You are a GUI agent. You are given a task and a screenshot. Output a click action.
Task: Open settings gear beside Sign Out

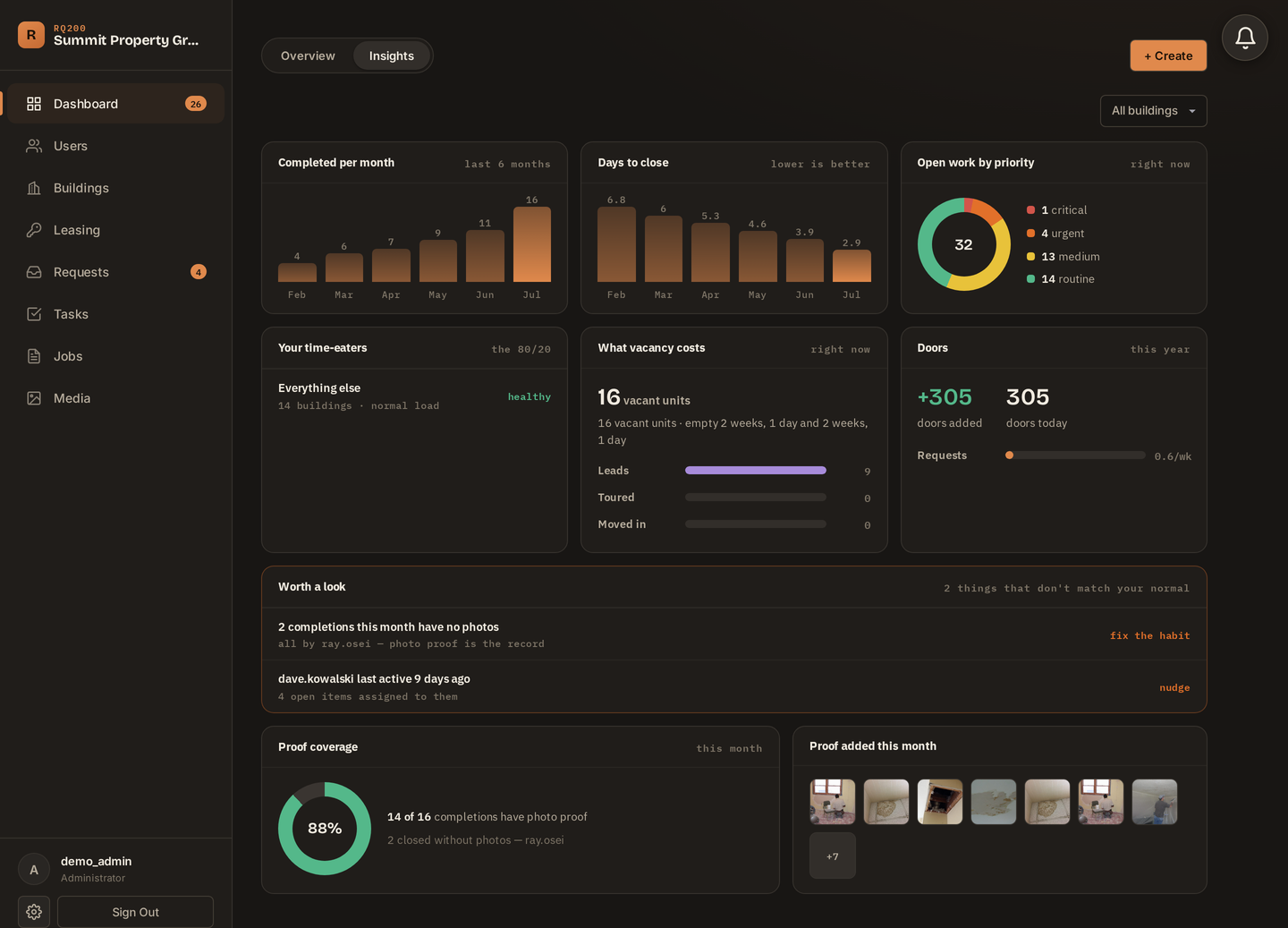coord(34,912)
